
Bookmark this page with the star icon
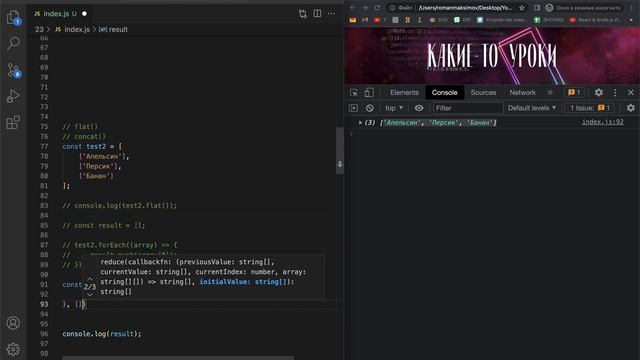[522, 7]
